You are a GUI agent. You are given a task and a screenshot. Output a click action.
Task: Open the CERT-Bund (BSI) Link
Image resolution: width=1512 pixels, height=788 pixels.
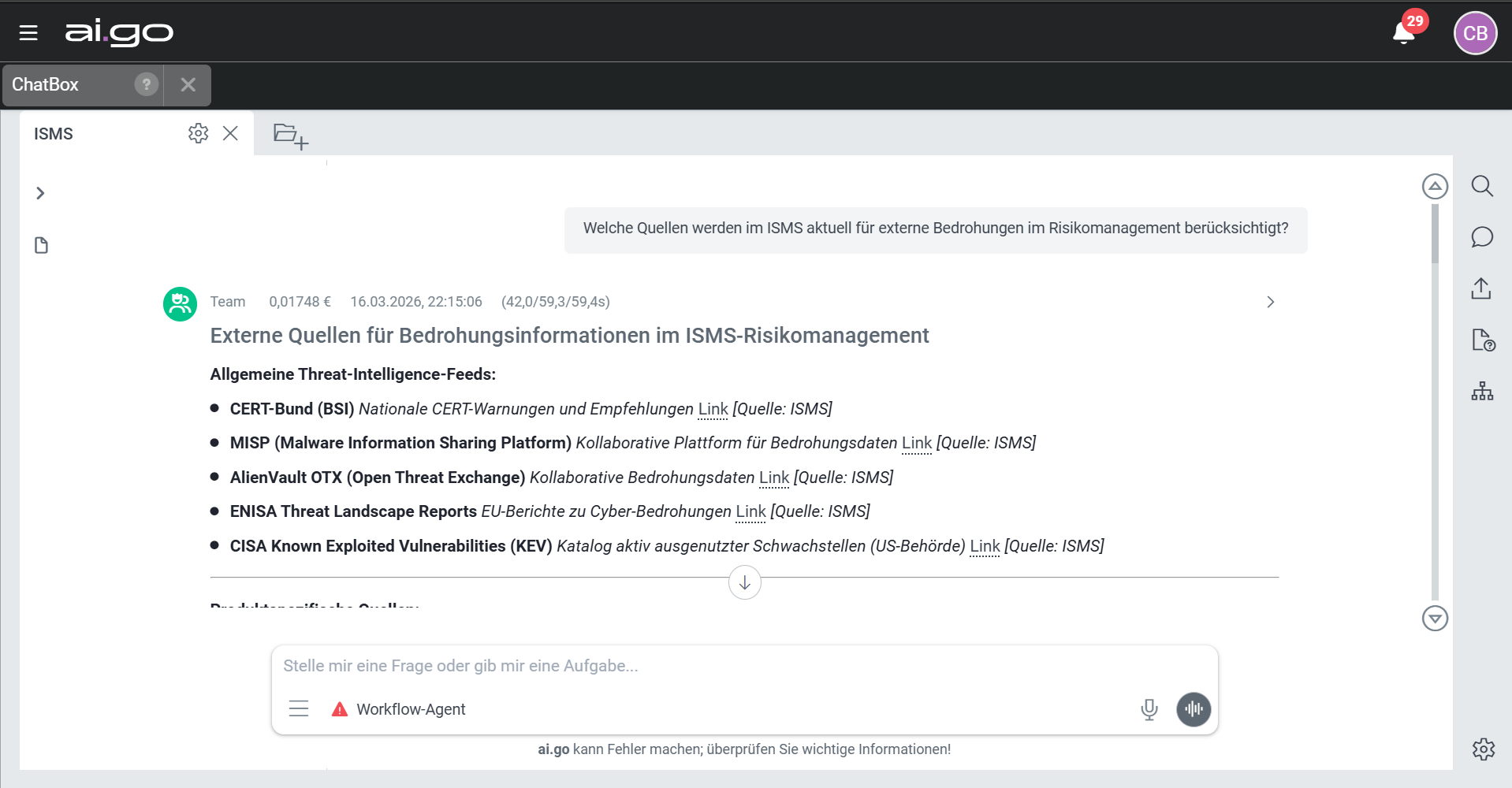(x=713, y=409)
